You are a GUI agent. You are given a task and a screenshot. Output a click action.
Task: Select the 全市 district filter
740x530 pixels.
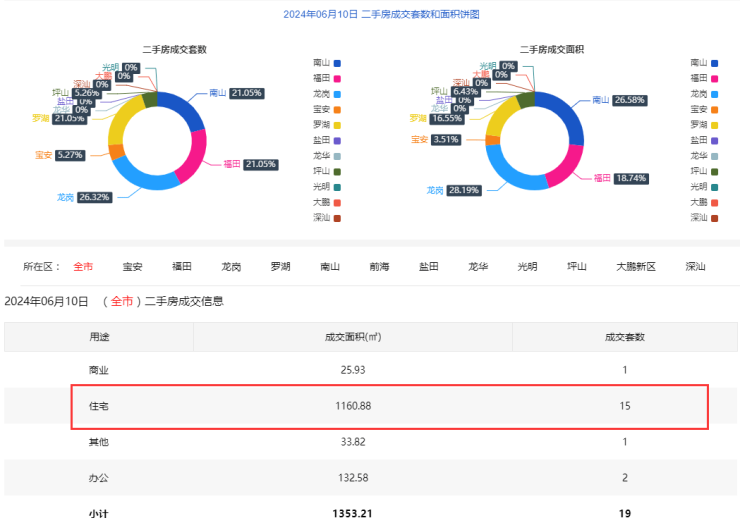(x=83, y=267)
